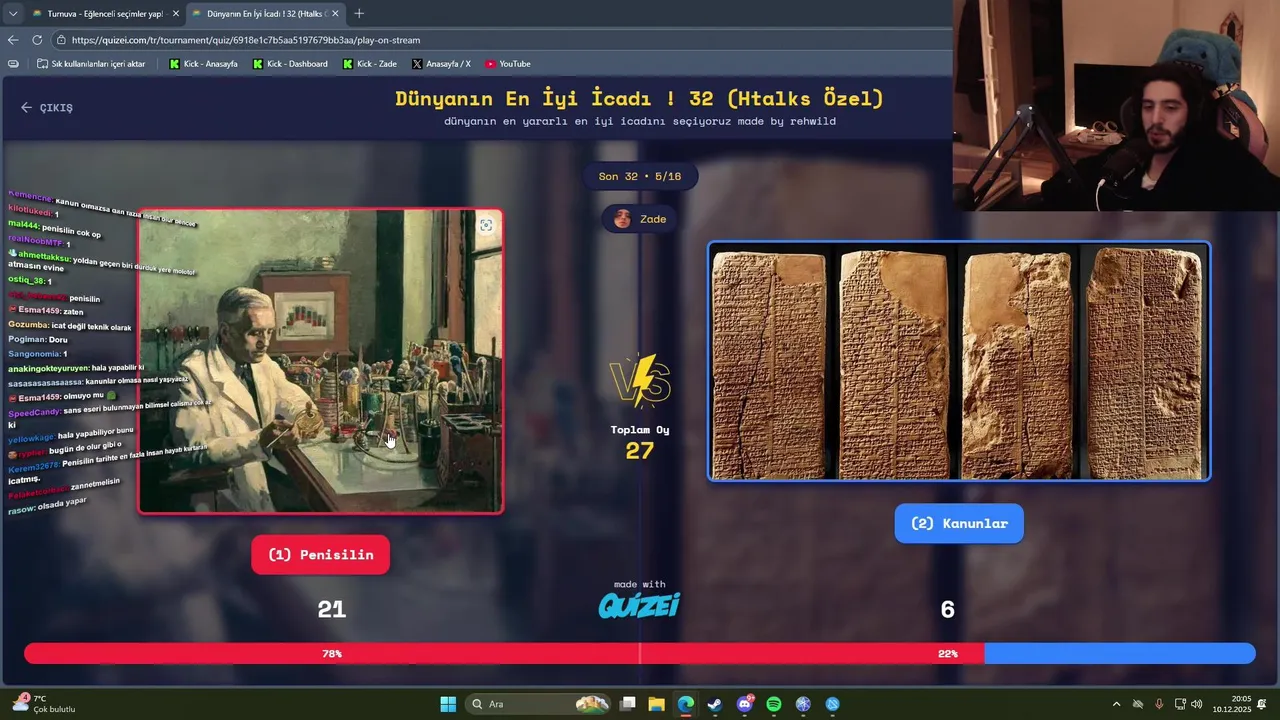Open the notifications bell icon
Screen dimensions: 1280x720
(x=1264, y=704)
